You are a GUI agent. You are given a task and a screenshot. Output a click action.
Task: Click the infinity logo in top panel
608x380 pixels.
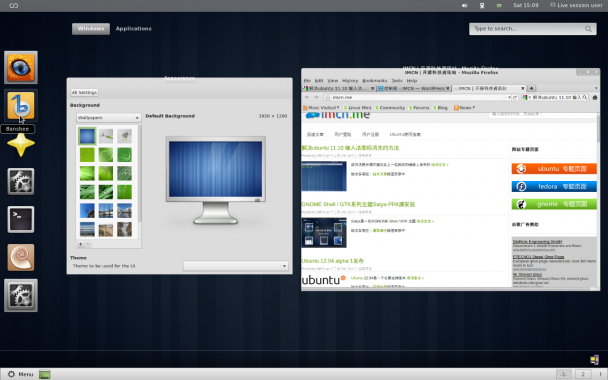point(14,5)
